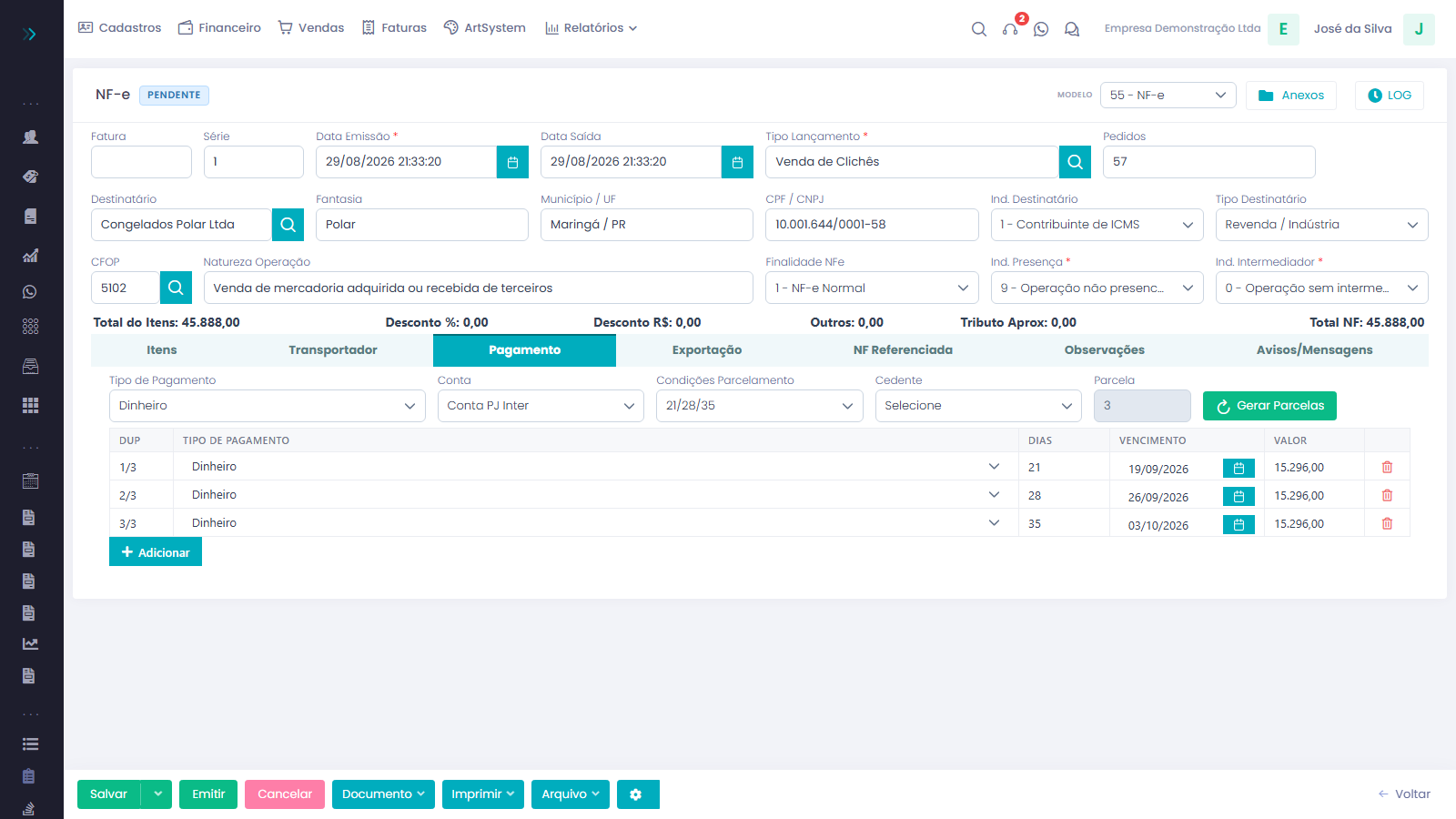Screen dimensions: 1456x819
Task: Open Conta dropdown Conta PJ Inter
Action: (541, 406)
